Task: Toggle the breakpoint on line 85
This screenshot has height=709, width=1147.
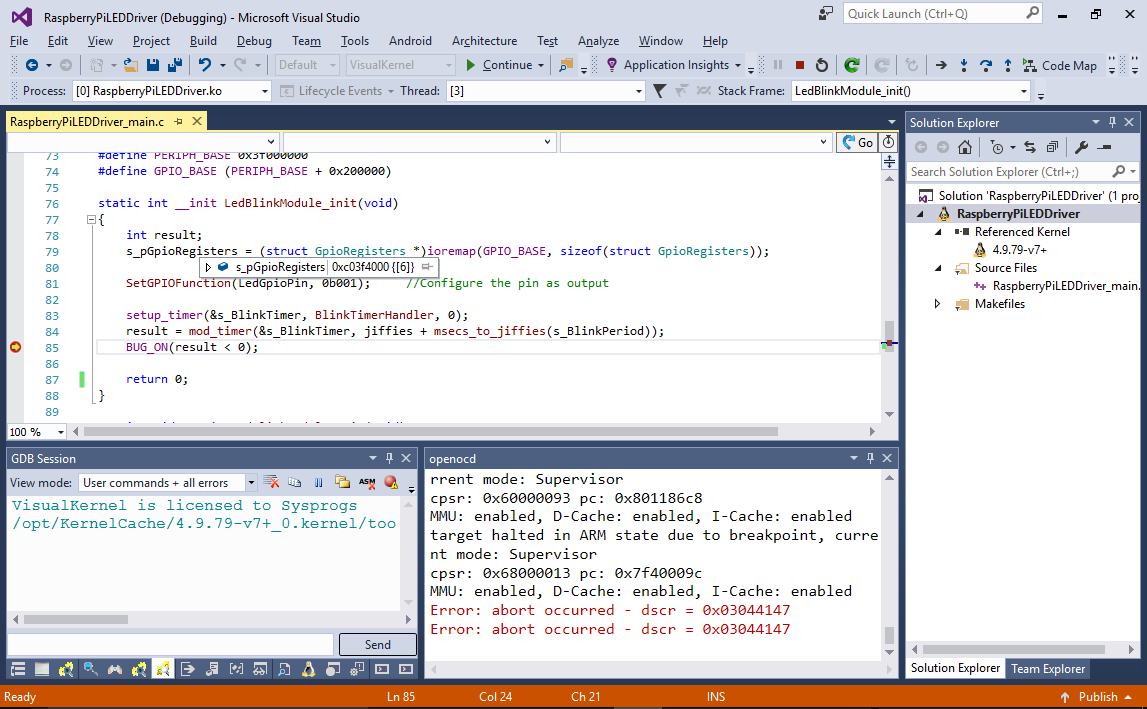Action: coord(15,347)
